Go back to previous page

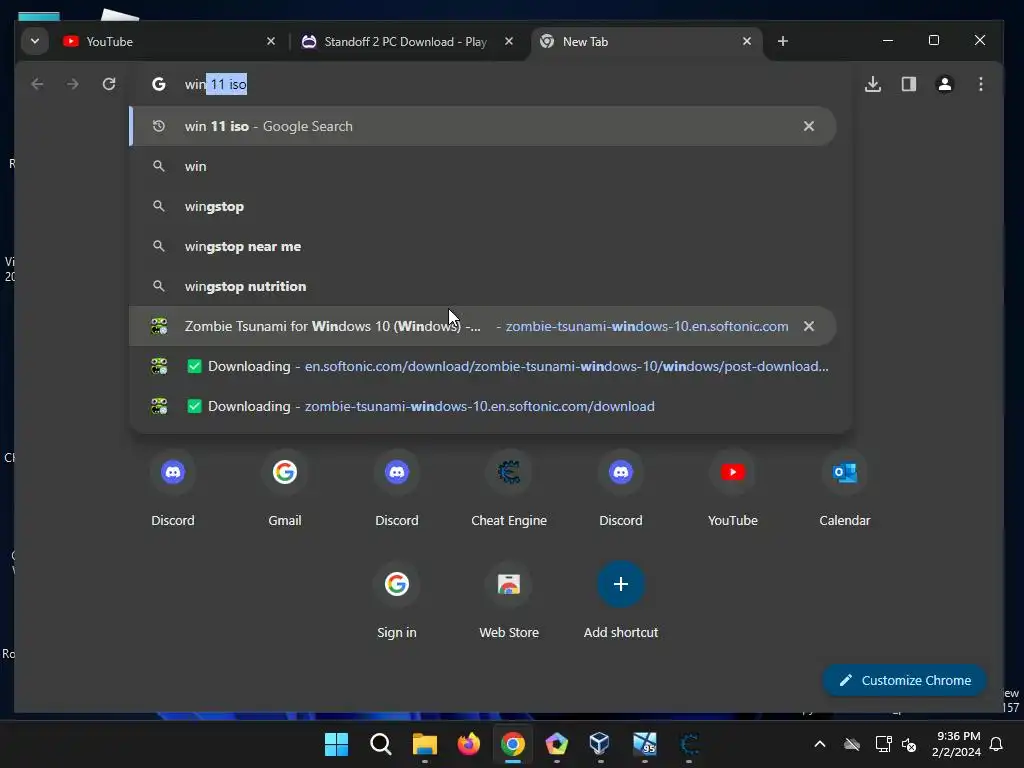(37, 84)
